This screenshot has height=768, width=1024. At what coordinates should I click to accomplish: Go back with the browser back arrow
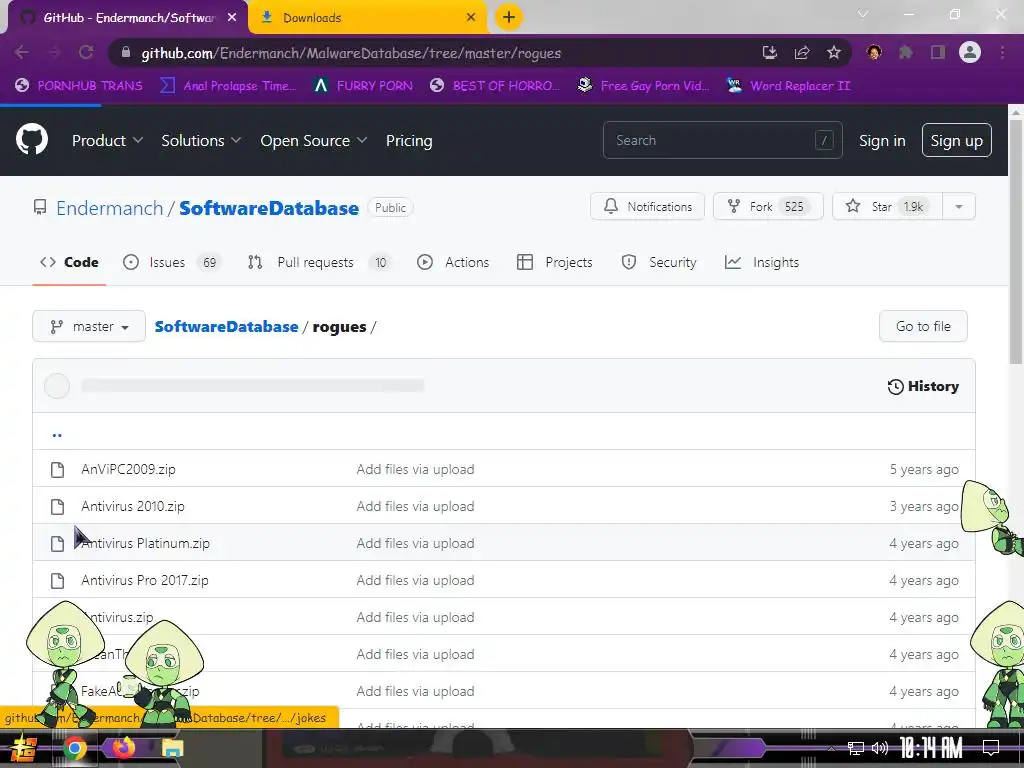pyautogui.click(x=22, y=52)
